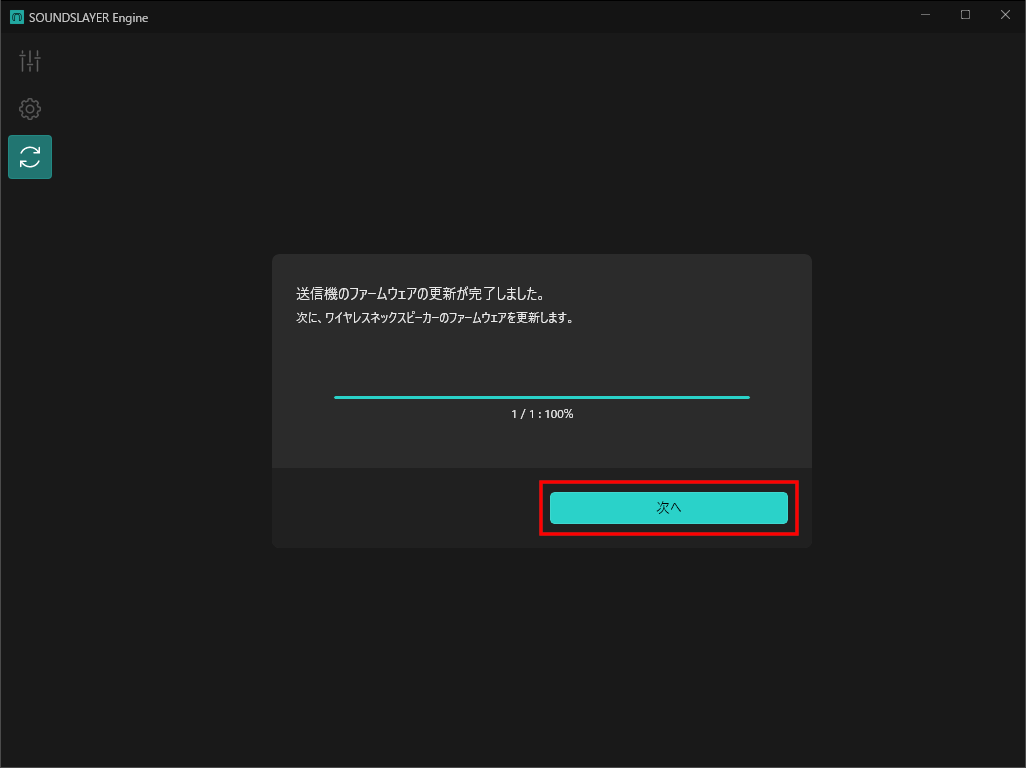1026x768 pixels.
Task: Click the "1 / 1 : 100%" progress label
Action: [x=541, y=414]
